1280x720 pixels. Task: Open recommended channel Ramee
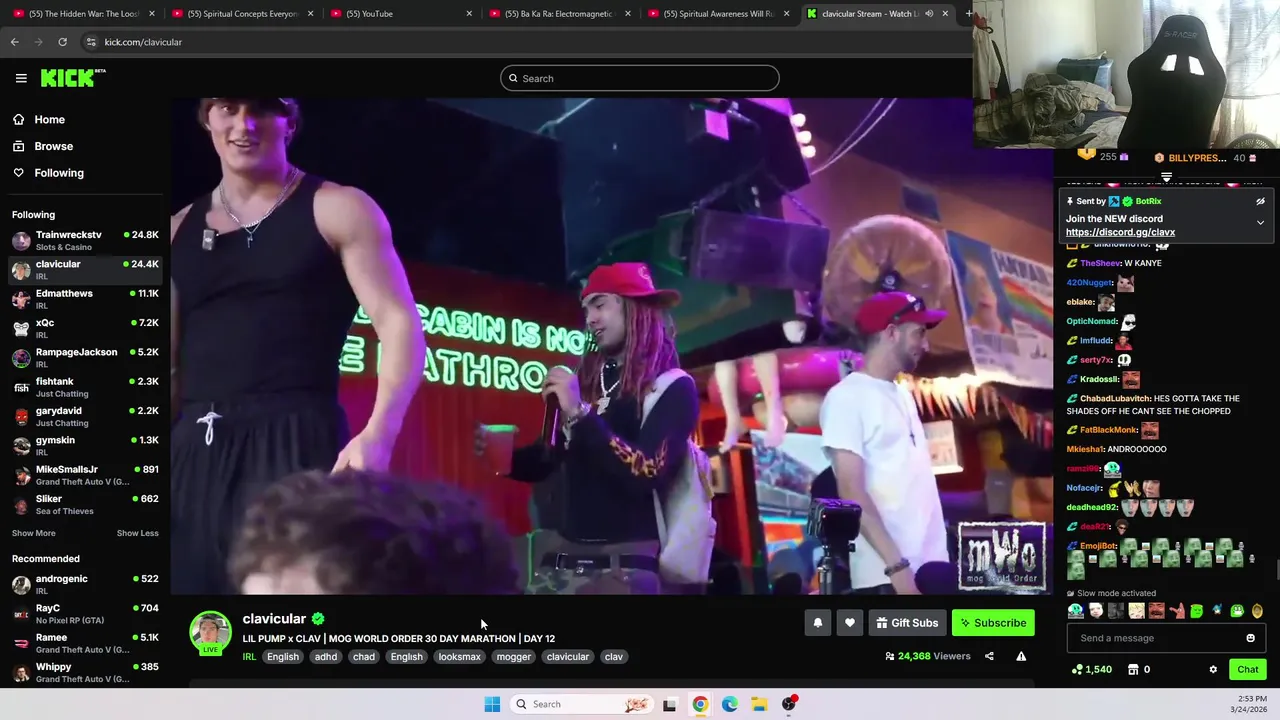(x=85, y=643)
